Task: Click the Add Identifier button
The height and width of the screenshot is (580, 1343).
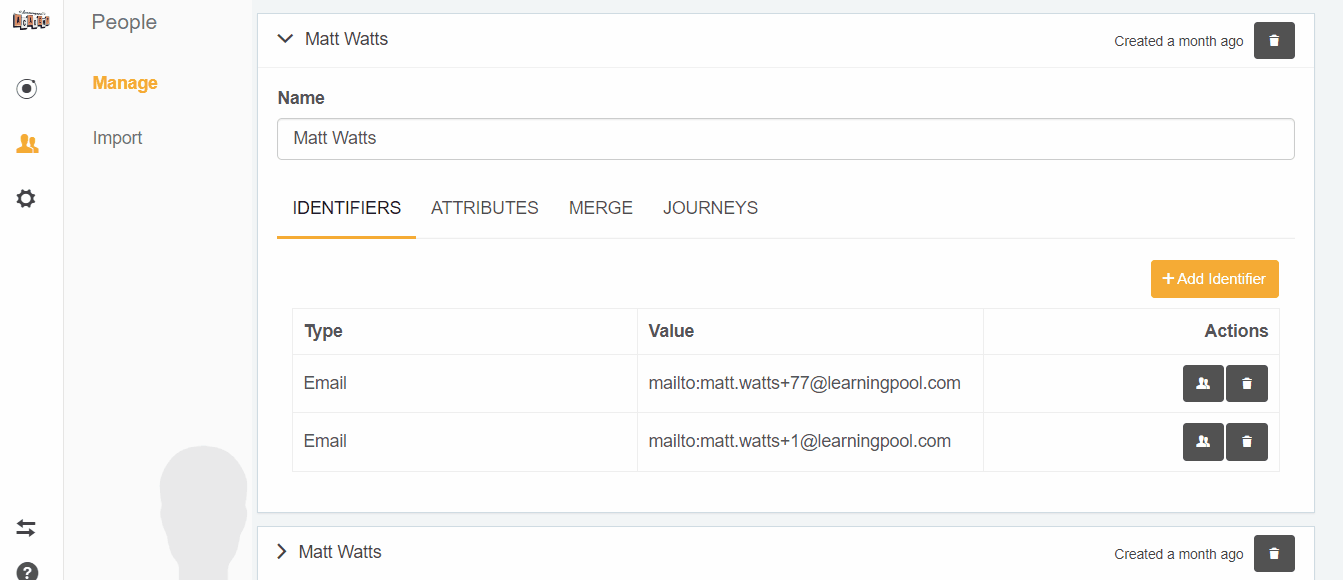Action: click(x=1214, y=279)
